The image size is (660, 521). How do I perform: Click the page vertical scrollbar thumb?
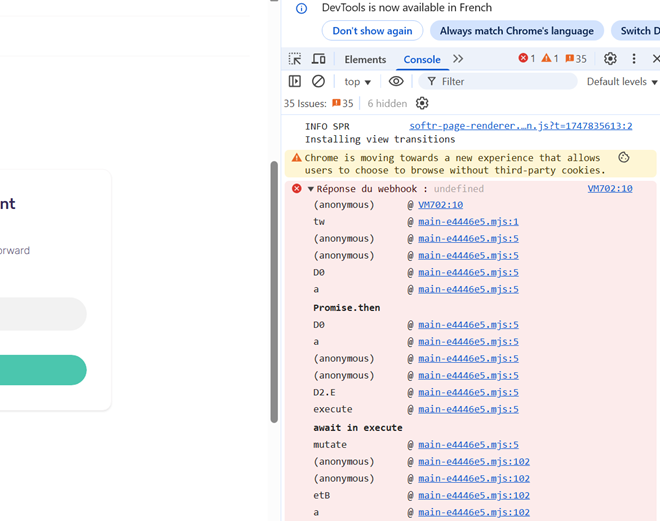[x=274, y=292]
